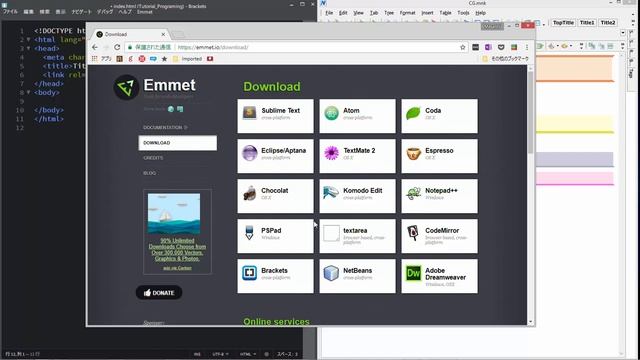Click the page scrollbar down arrow

click(531, 322)
